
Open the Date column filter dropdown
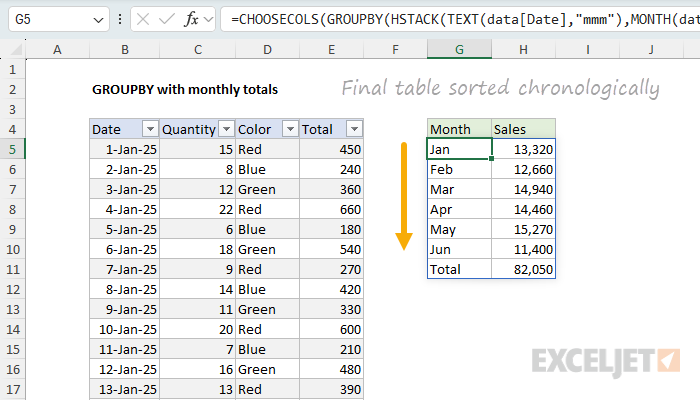coord(150,129)
